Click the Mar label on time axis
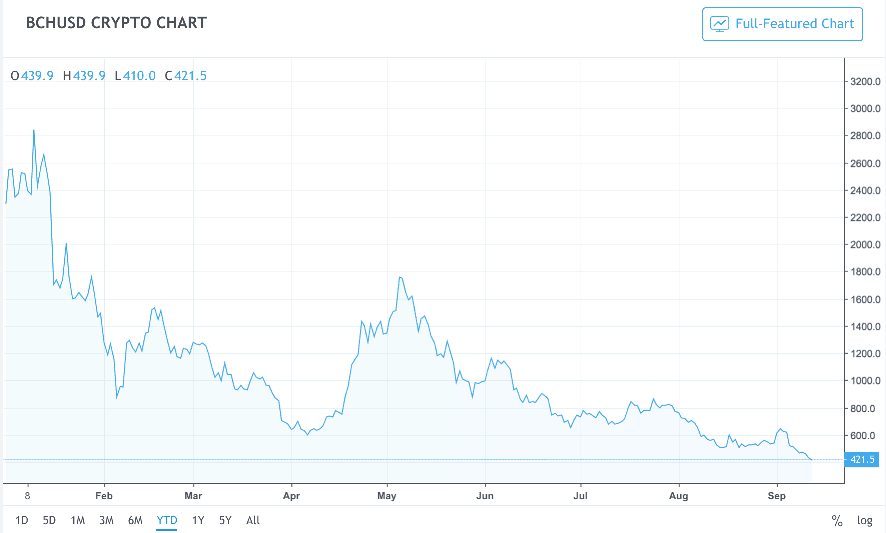886x533 pixels. [x=193, y=496]
